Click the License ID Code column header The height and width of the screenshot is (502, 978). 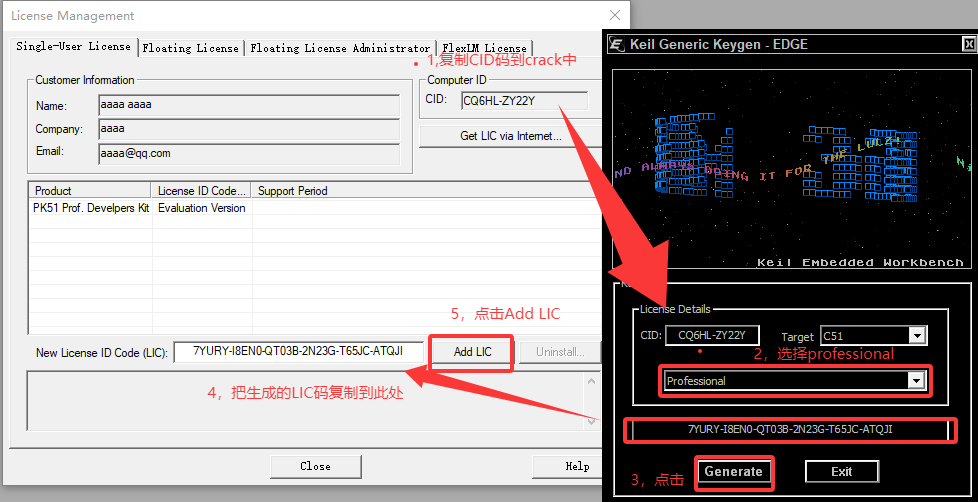click(202, 191)
